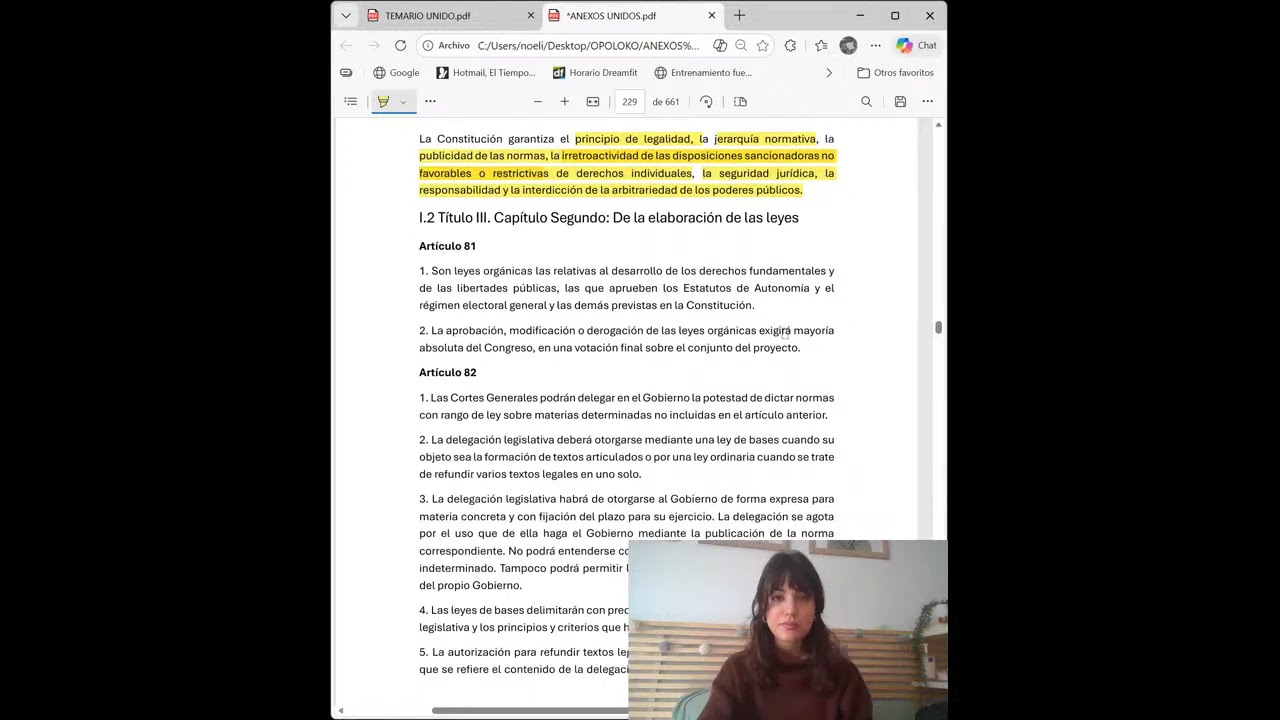Click scroll up arrow of PDF viewer
This screenshot has width=1280, height=720.
click(x=938, y=125)
